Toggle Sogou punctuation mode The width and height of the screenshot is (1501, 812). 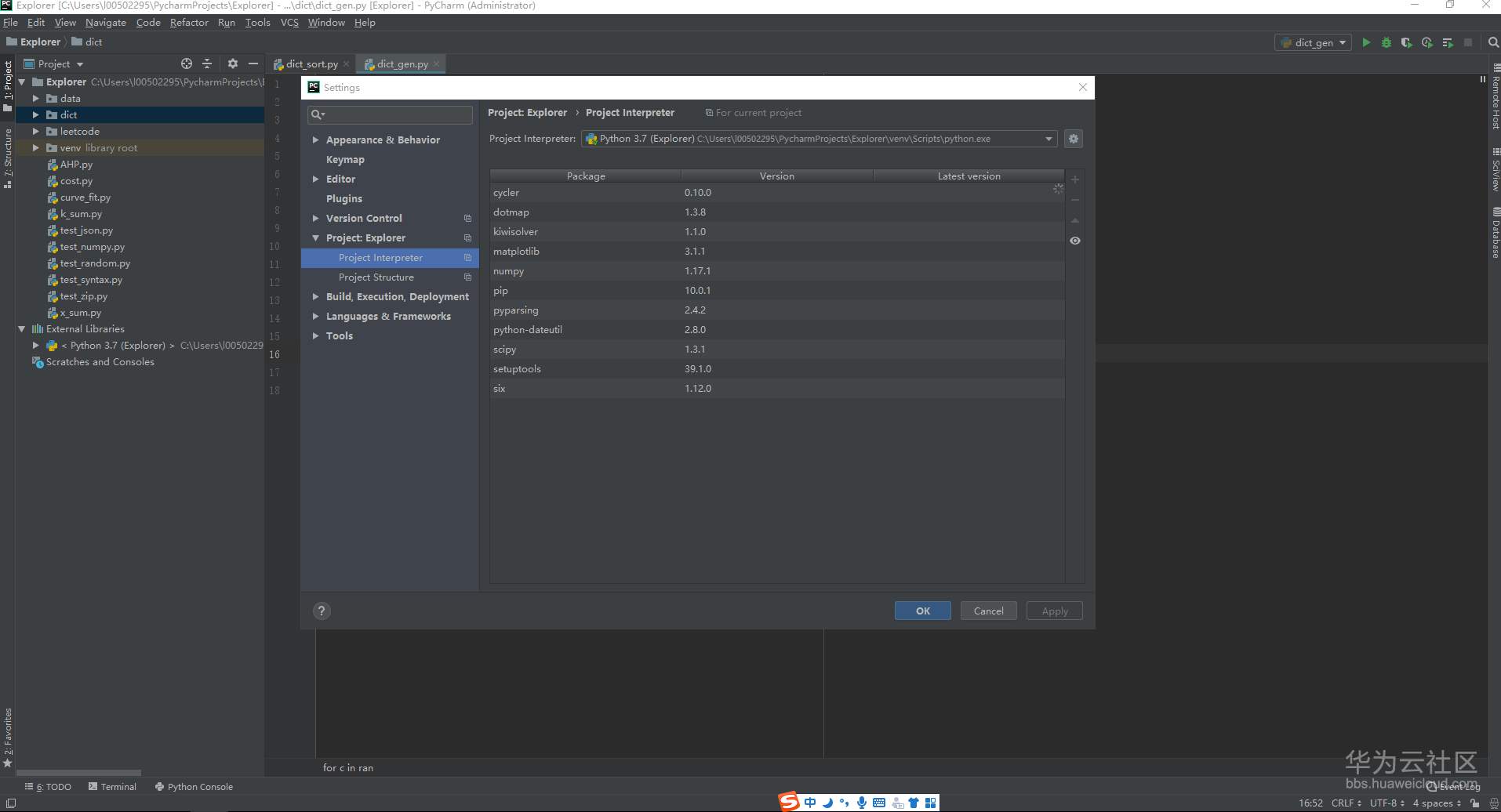click(844, 803)
